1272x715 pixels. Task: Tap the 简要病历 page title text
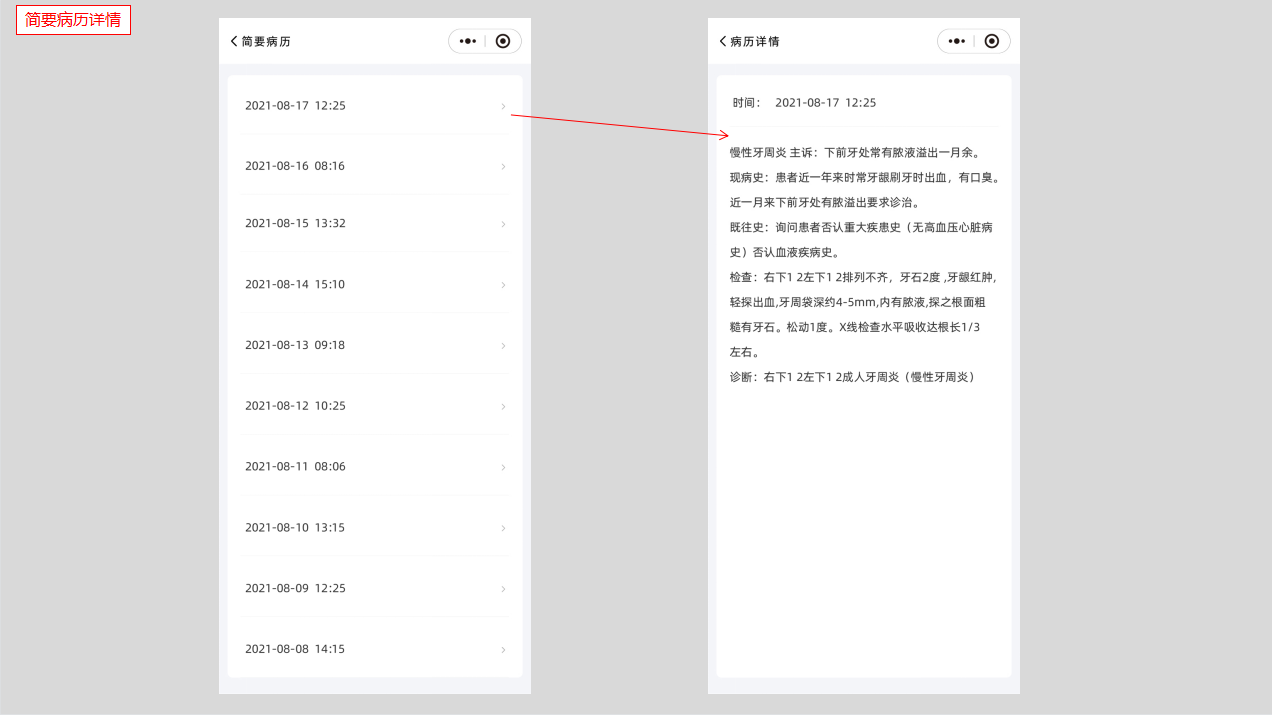(x=266, y=42)
